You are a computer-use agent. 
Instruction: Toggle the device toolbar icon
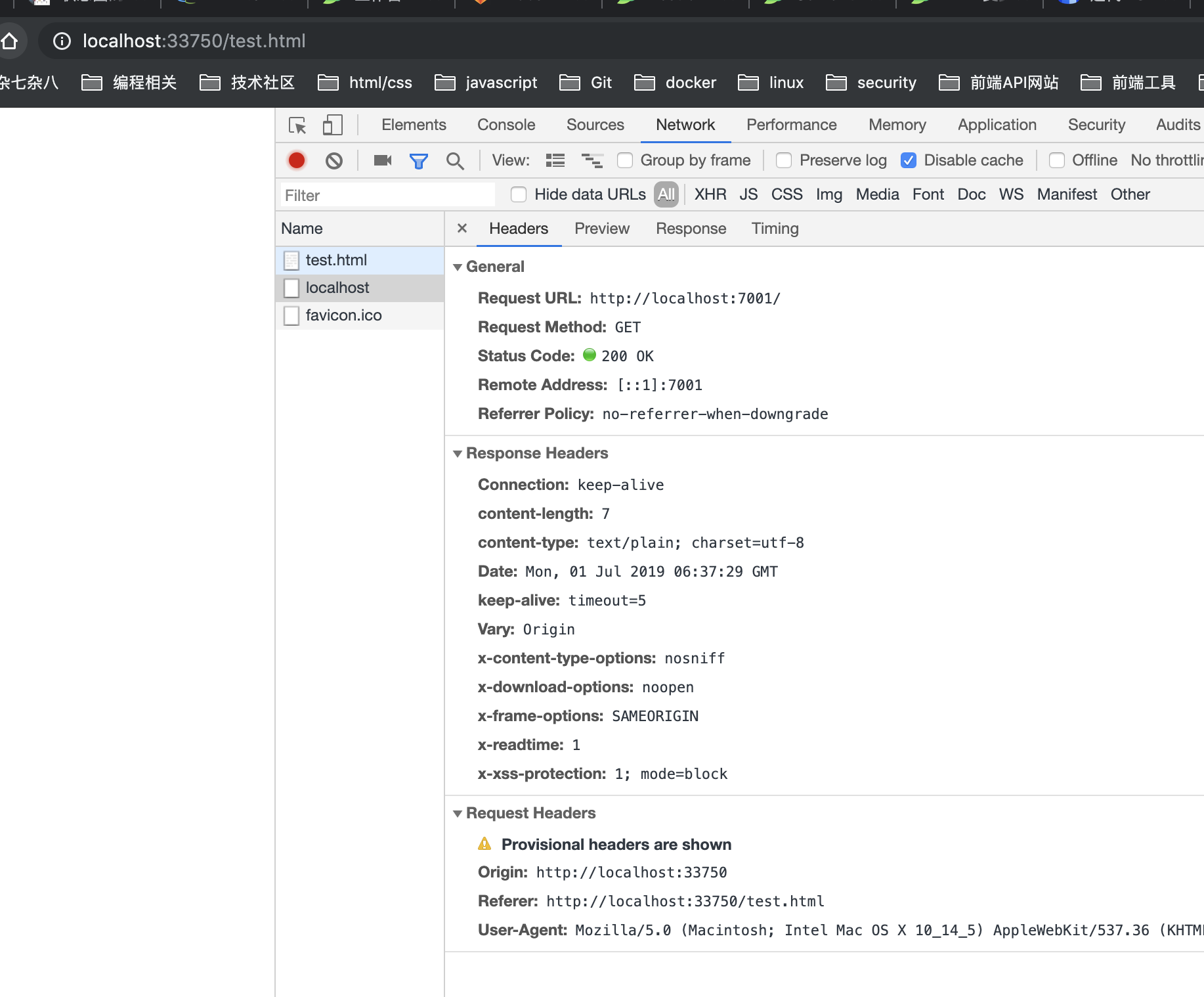pos(332,124)
